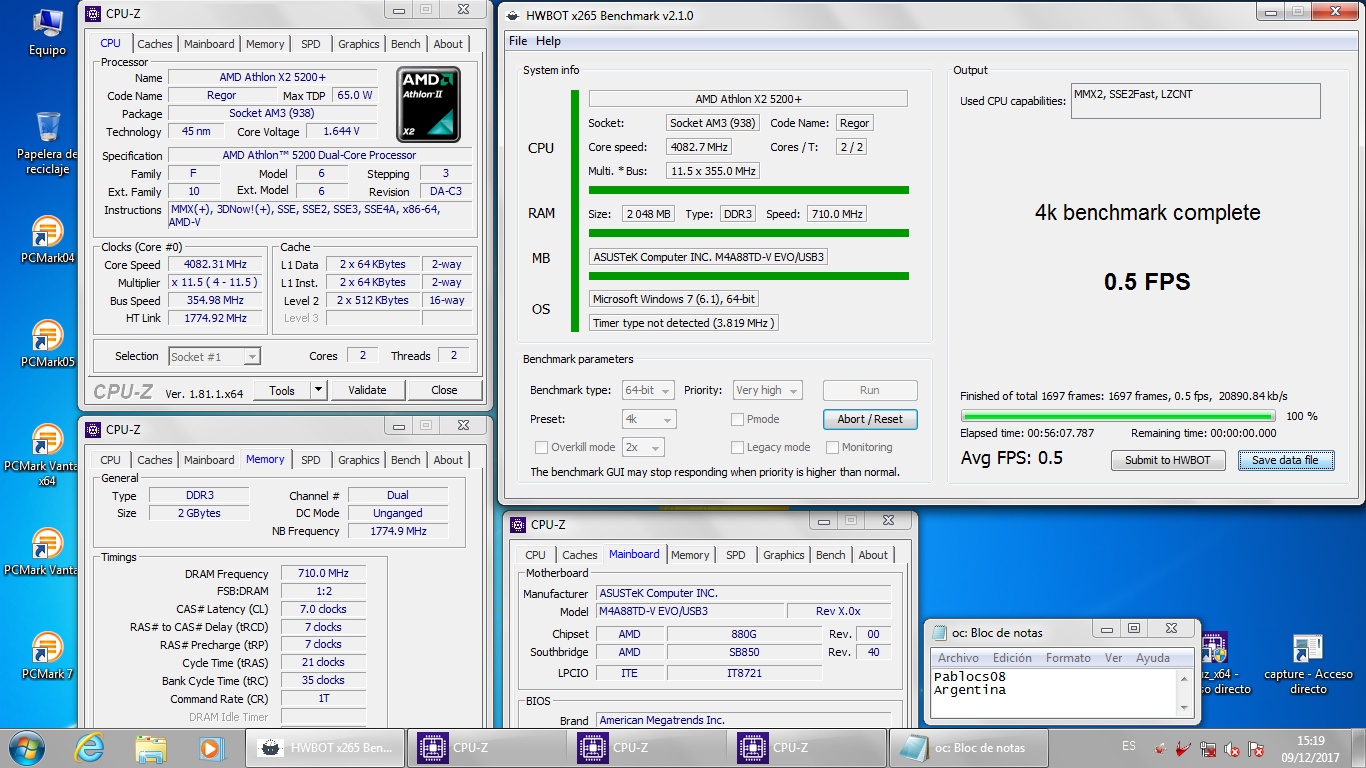Click notepad icon in oc: Bloc de notas title
This screenshot has width=1366, height=768.
point(939,632)
